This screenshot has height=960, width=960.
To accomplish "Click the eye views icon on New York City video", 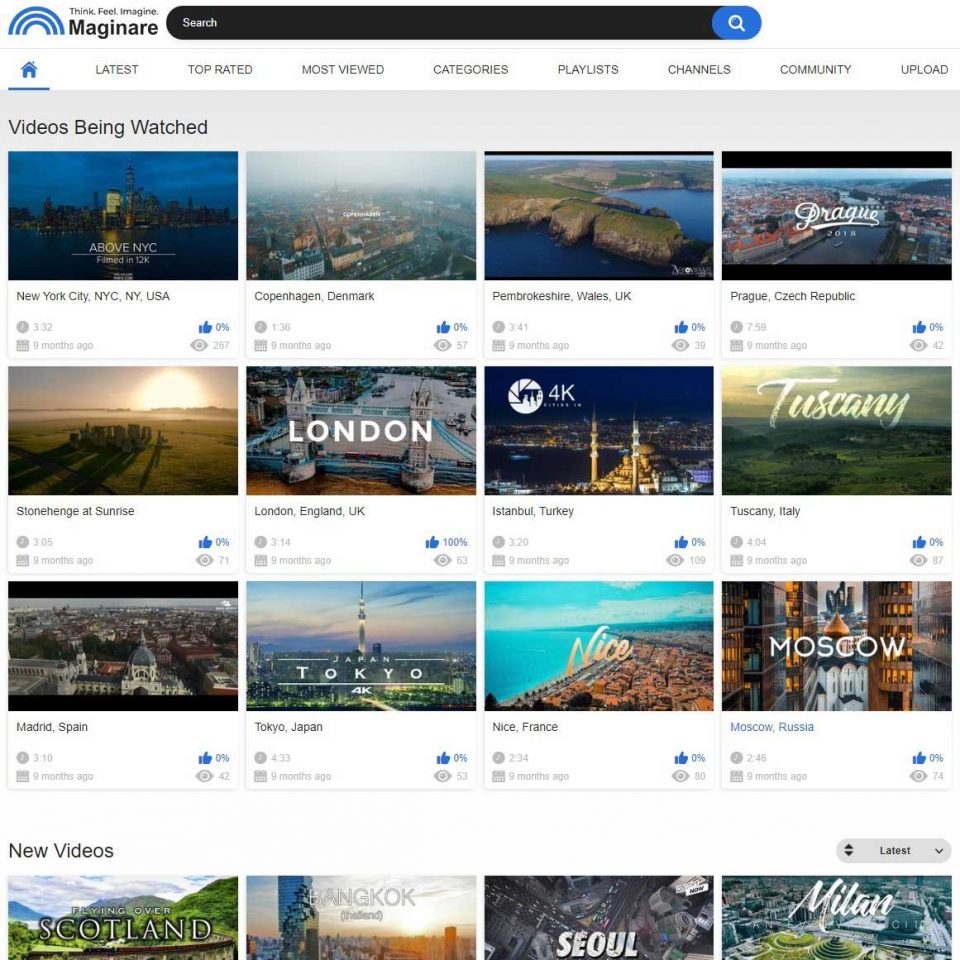I will click(x=199, y=345).
